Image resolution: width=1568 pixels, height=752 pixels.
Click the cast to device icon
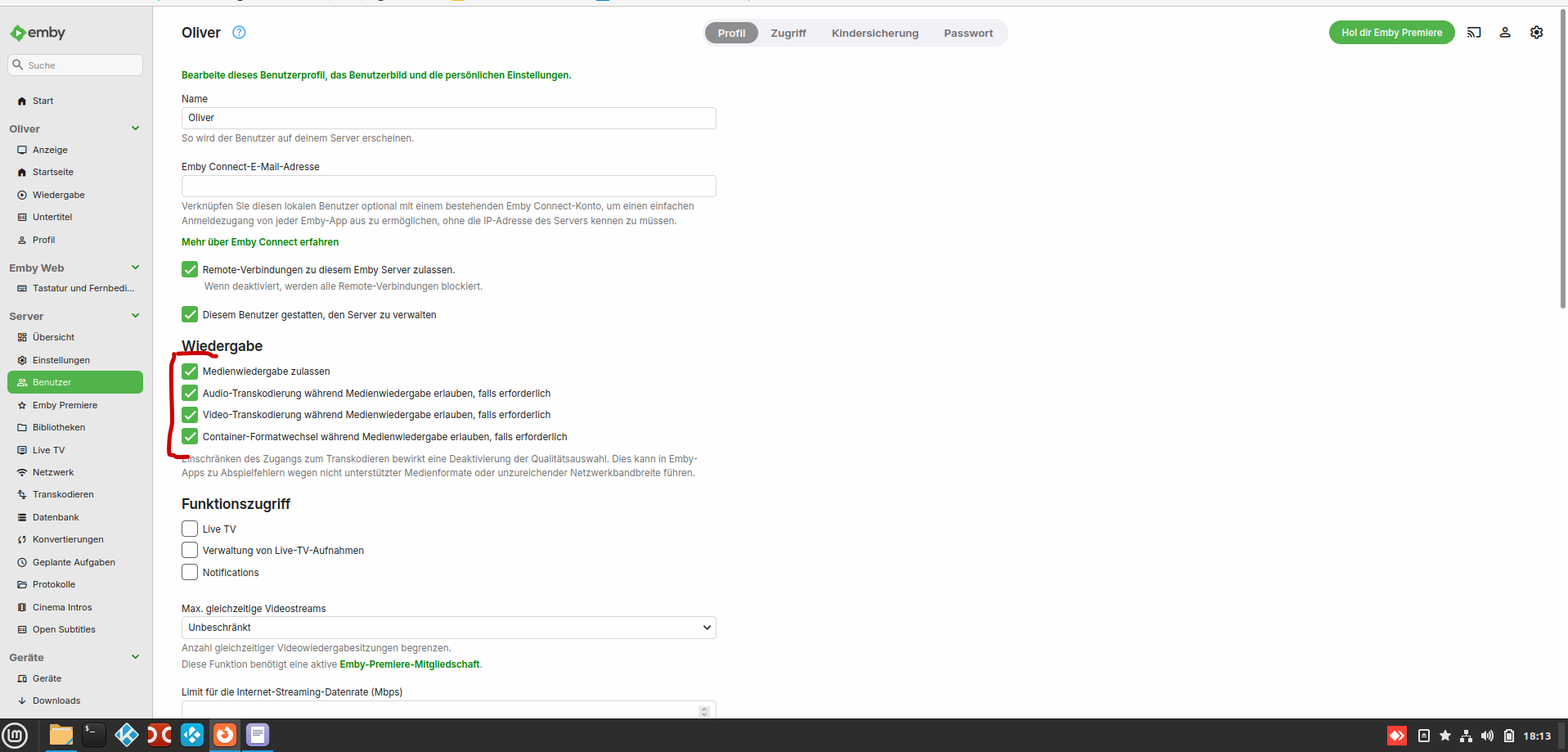(1474, 33)
